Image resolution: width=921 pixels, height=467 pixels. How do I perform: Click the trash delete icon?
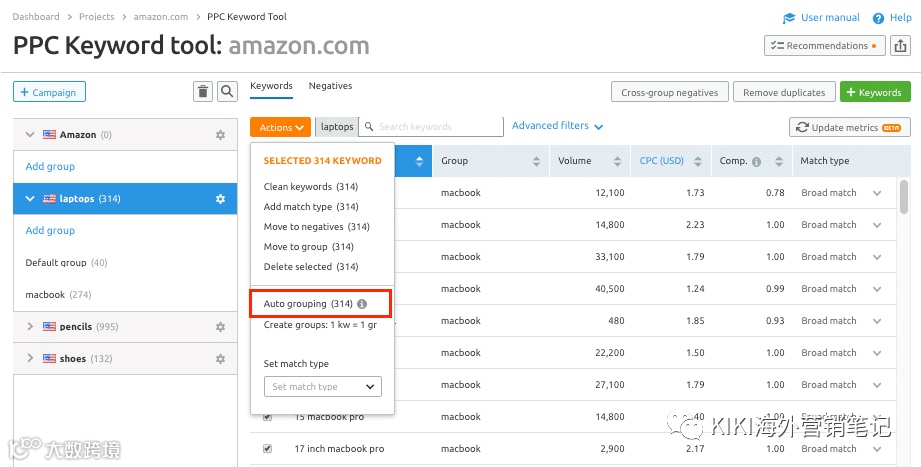(x=203, y=92)
